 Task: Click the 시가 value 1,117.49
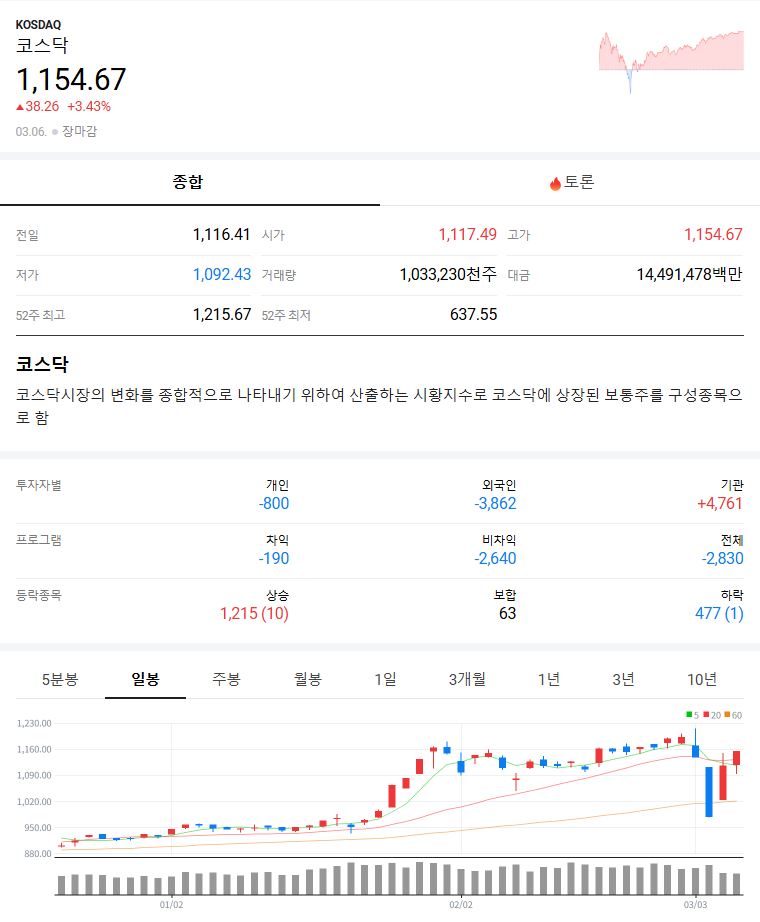pyautogui.click(x=468, y=235)
